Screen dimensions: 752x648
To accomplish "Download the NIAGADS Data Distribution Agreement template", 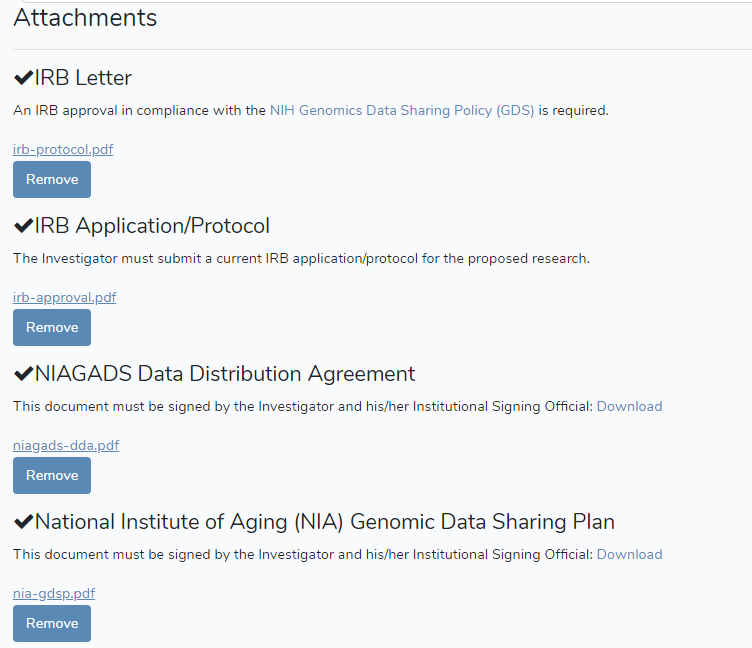I will pyautogui.click(x=629, y=406).
